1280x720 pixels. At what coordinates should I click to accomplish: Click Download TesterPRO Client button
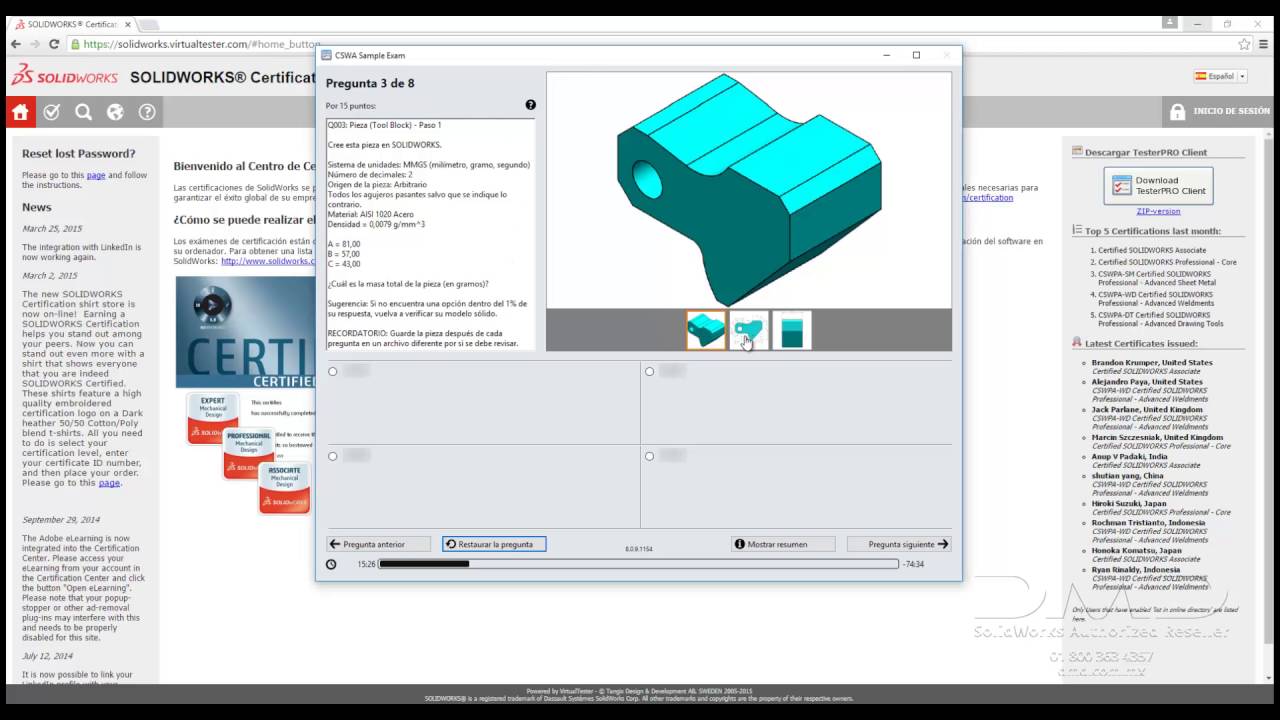(1158, 185)
